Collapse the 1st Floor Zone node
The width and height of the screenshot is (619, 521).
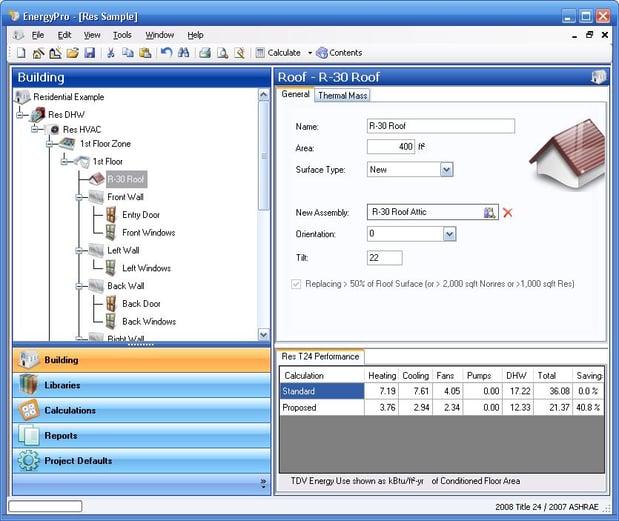click(x=48, y=144)
